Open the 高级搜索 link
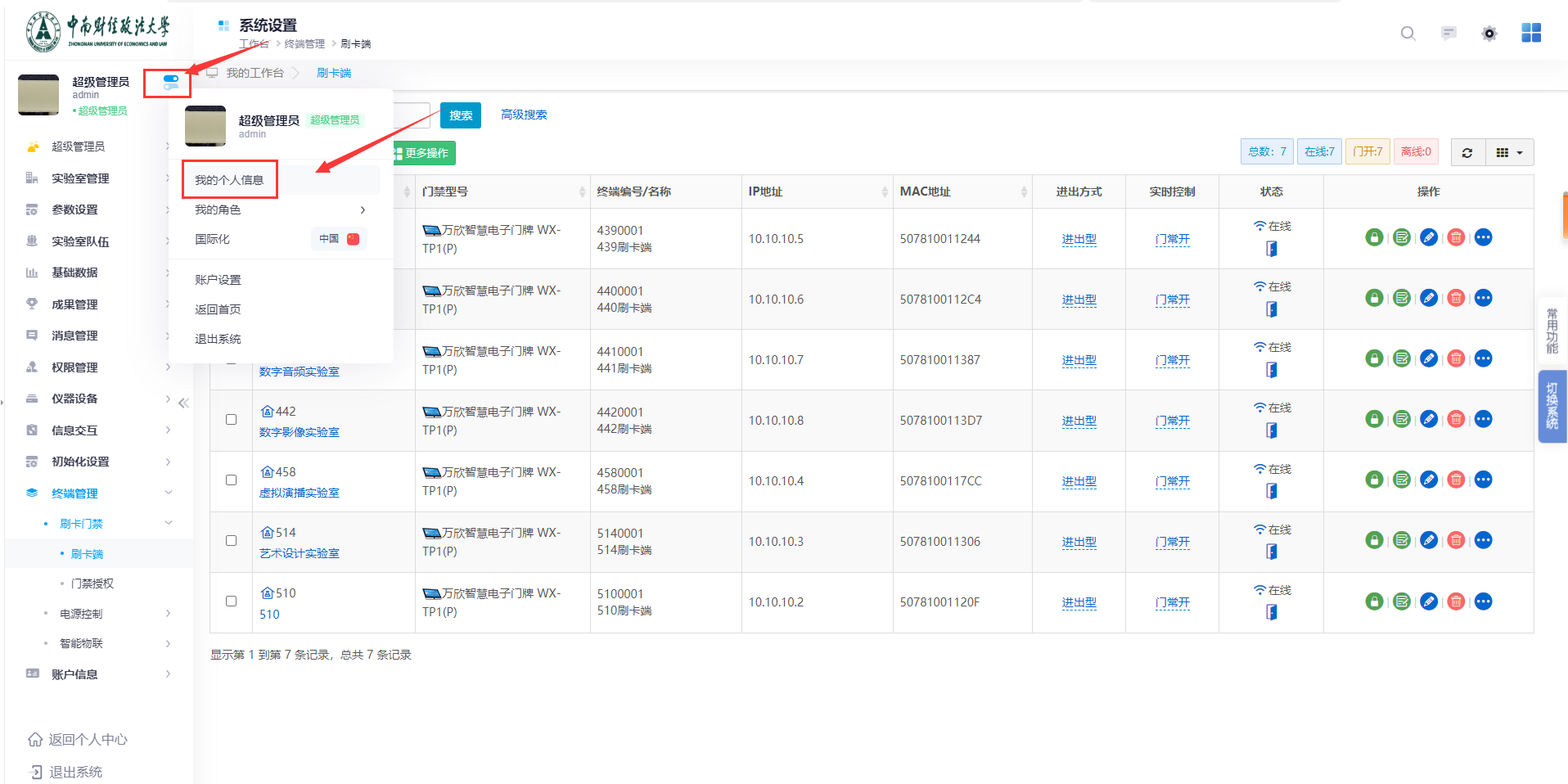 point(524,115)
